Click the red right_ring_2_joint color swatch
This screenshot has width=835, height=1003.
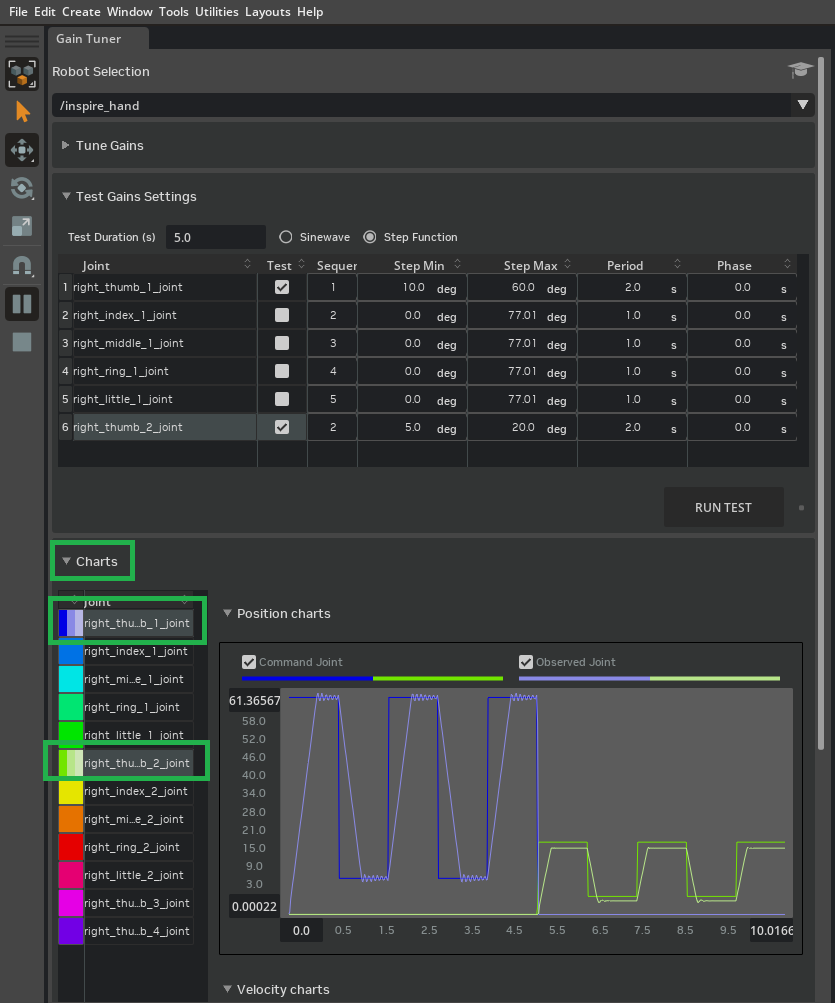(71, 847)
